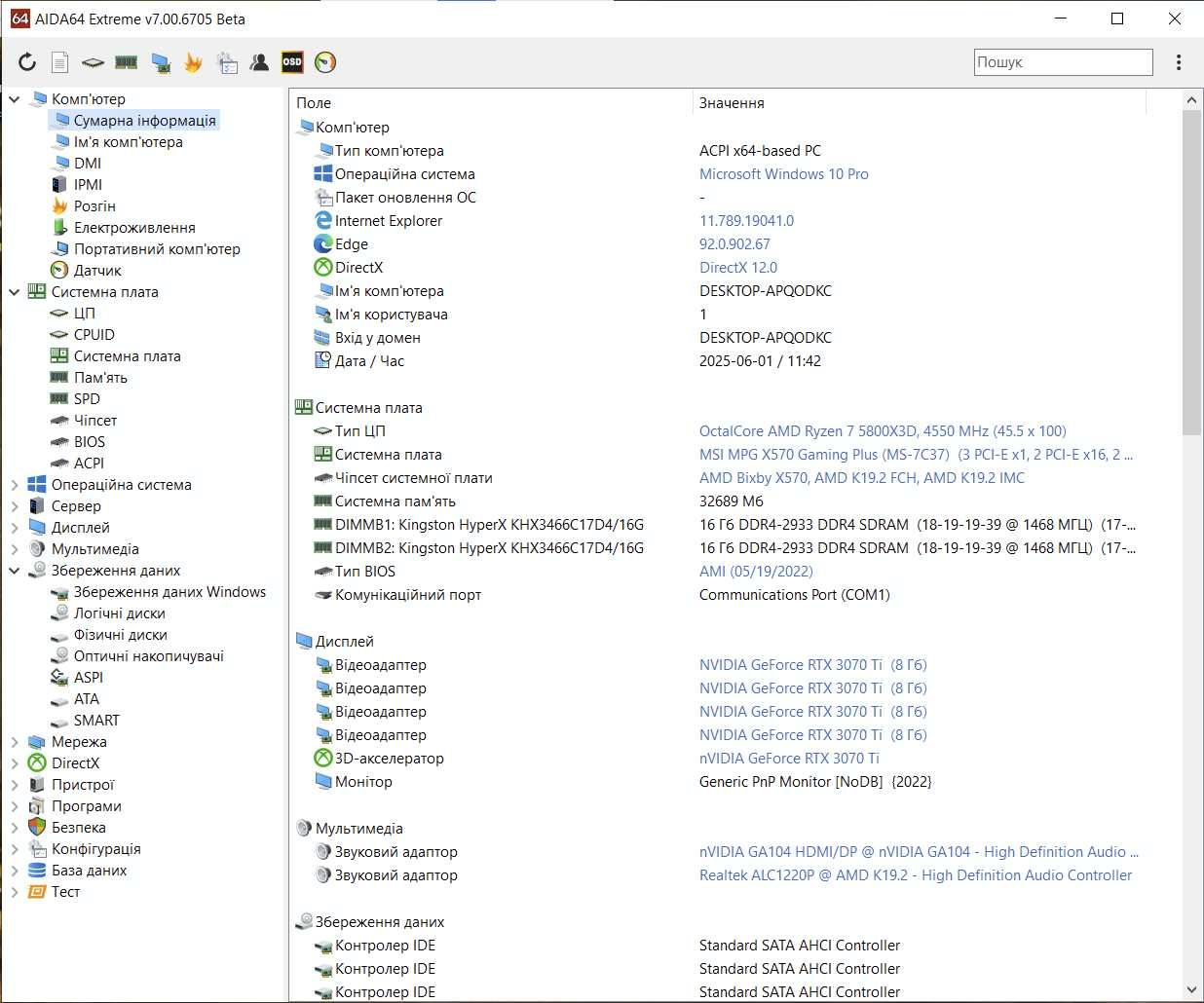The image size is (1204, 1003).
Task: Select the SMART tree item
Action: (x=96, y=720)
